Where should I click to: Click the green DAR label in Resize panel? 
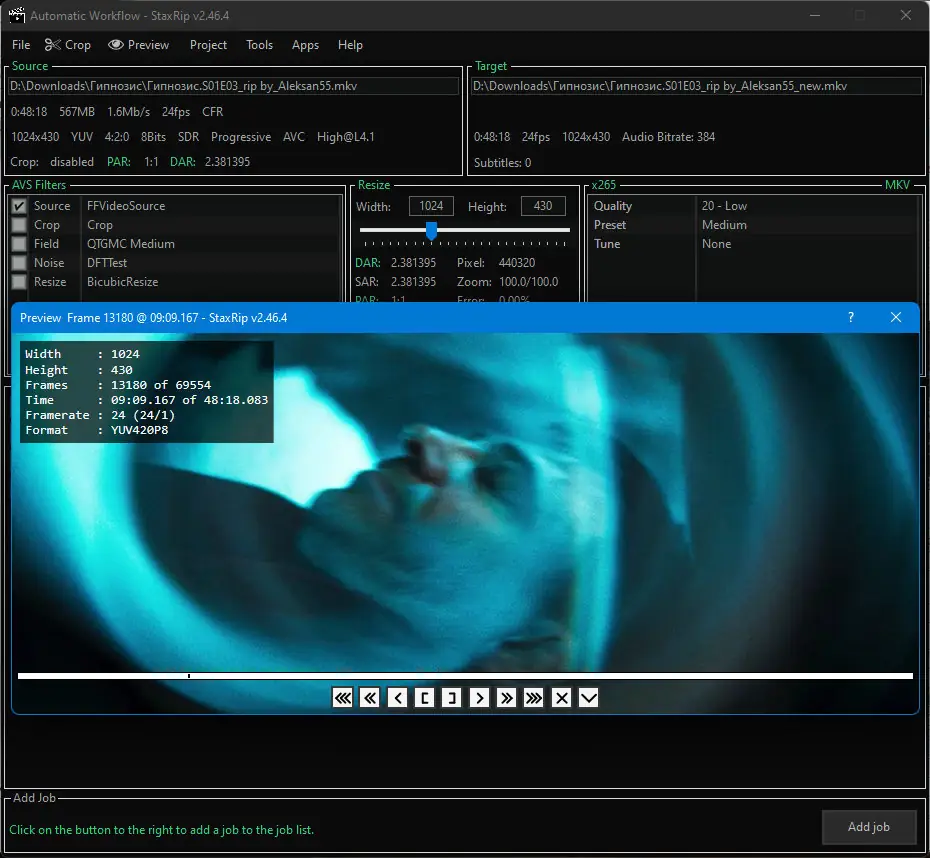coord(368,263)
